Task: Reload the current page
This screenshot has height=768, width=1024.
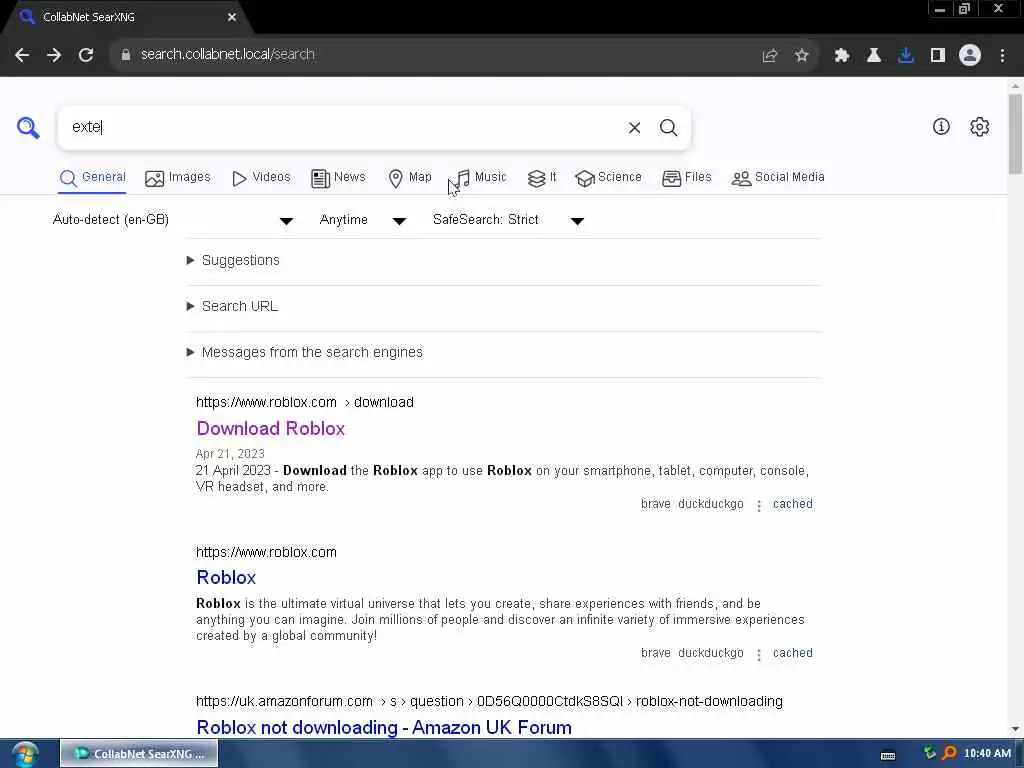Action: pyautogui.click(x=86, y=55)
